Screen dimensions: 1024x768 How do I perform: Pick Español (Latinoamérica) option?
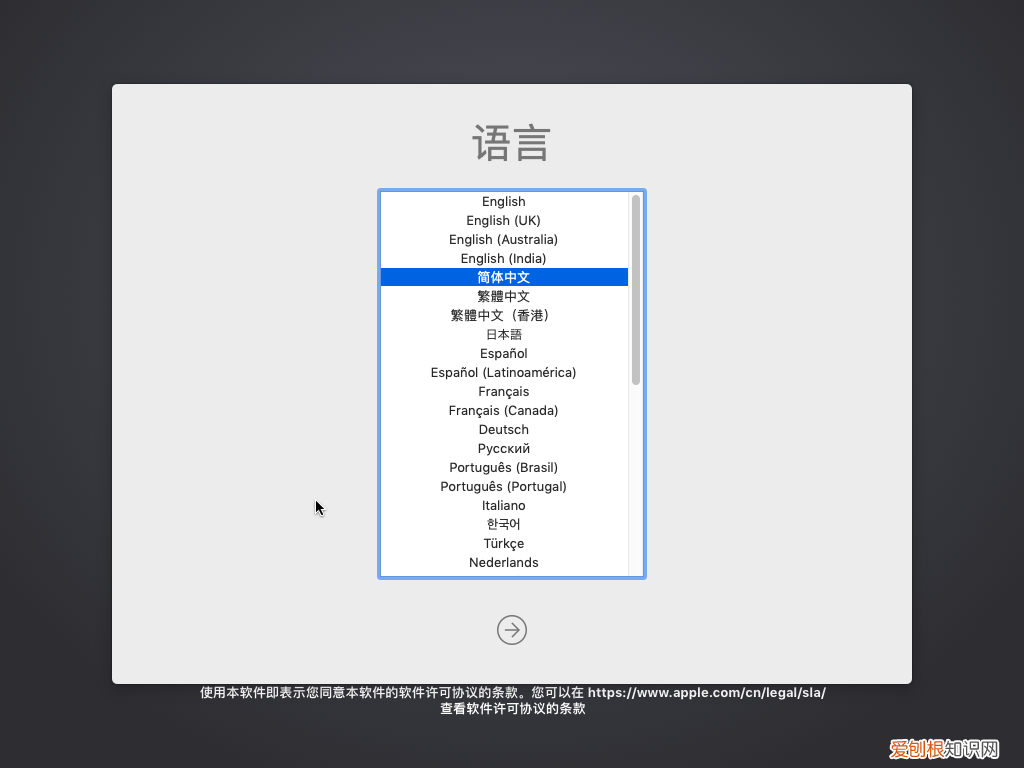pos(504,373)
